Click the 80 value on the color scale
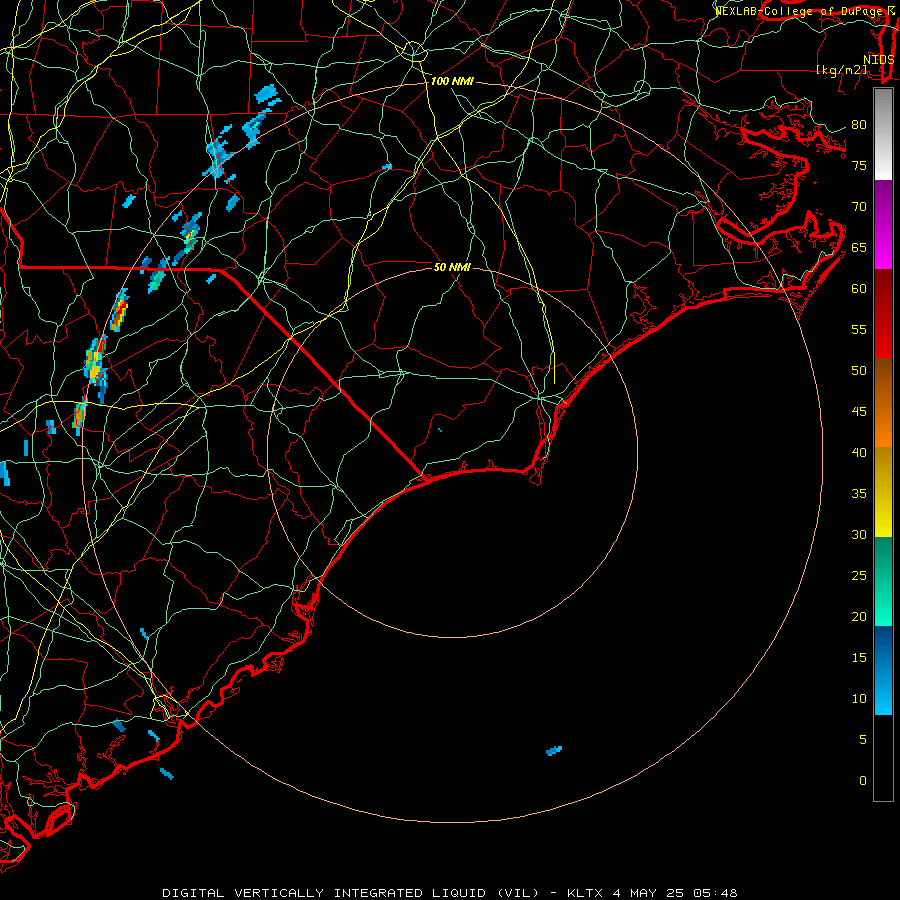 point(859,125)
